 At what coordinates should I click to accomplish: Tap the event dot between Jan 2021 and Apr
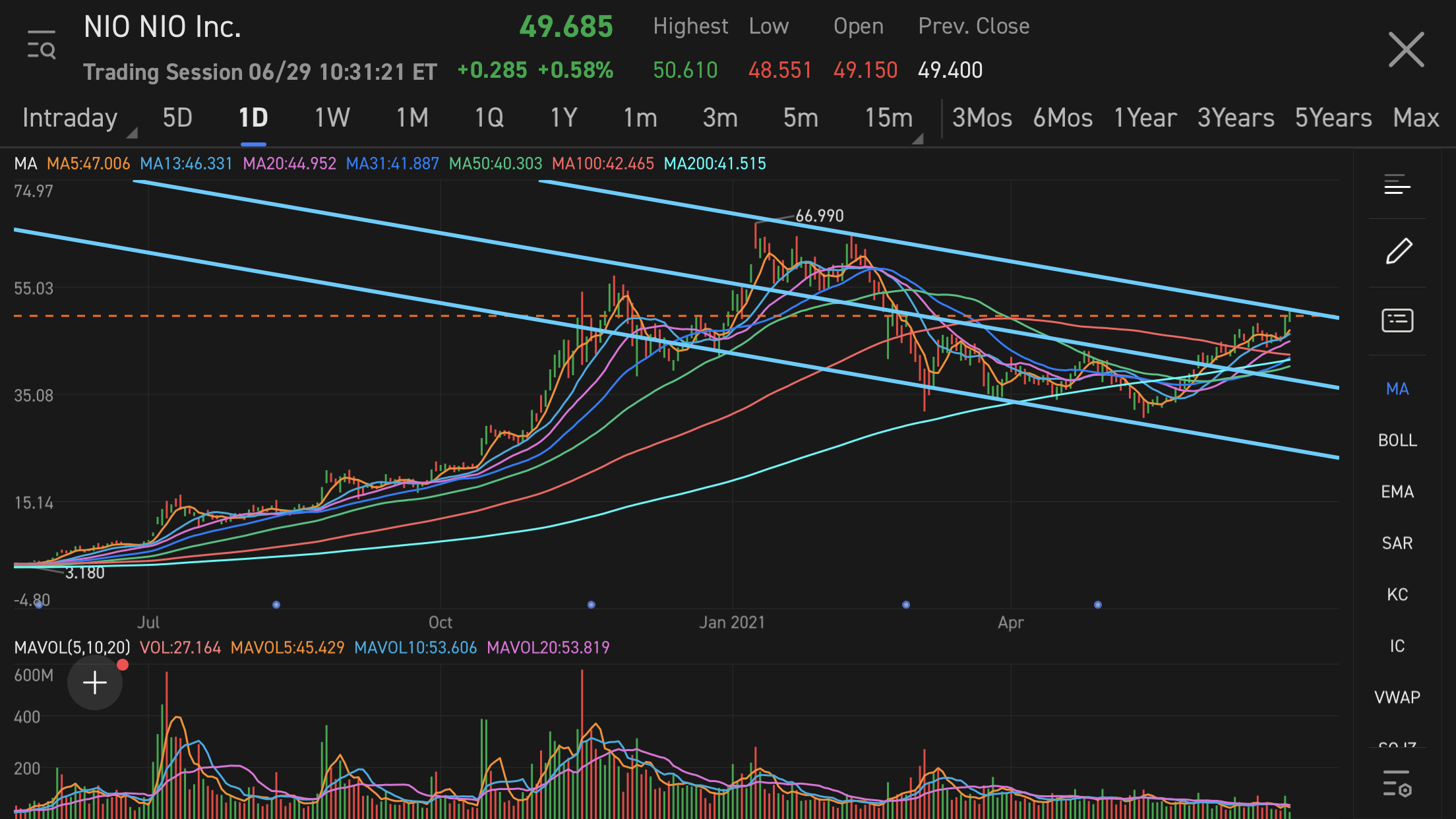(906, 605)
